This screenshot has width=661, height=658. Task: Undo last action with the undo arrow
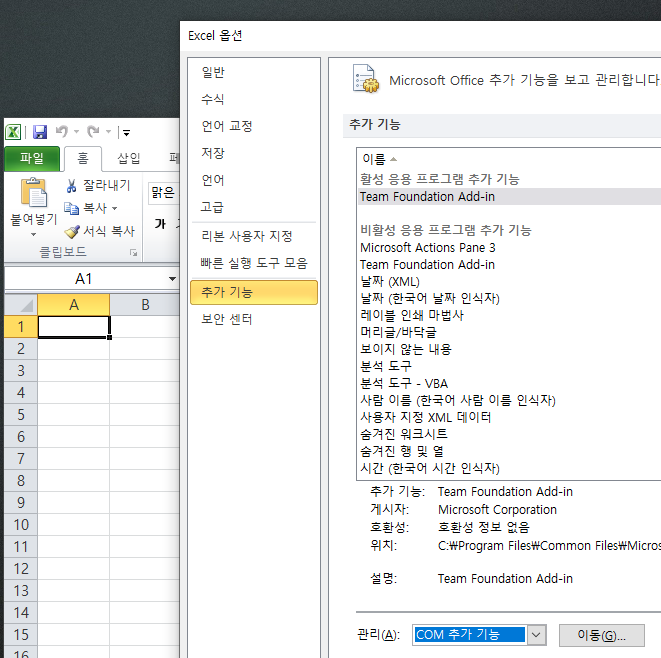[62, 132]
